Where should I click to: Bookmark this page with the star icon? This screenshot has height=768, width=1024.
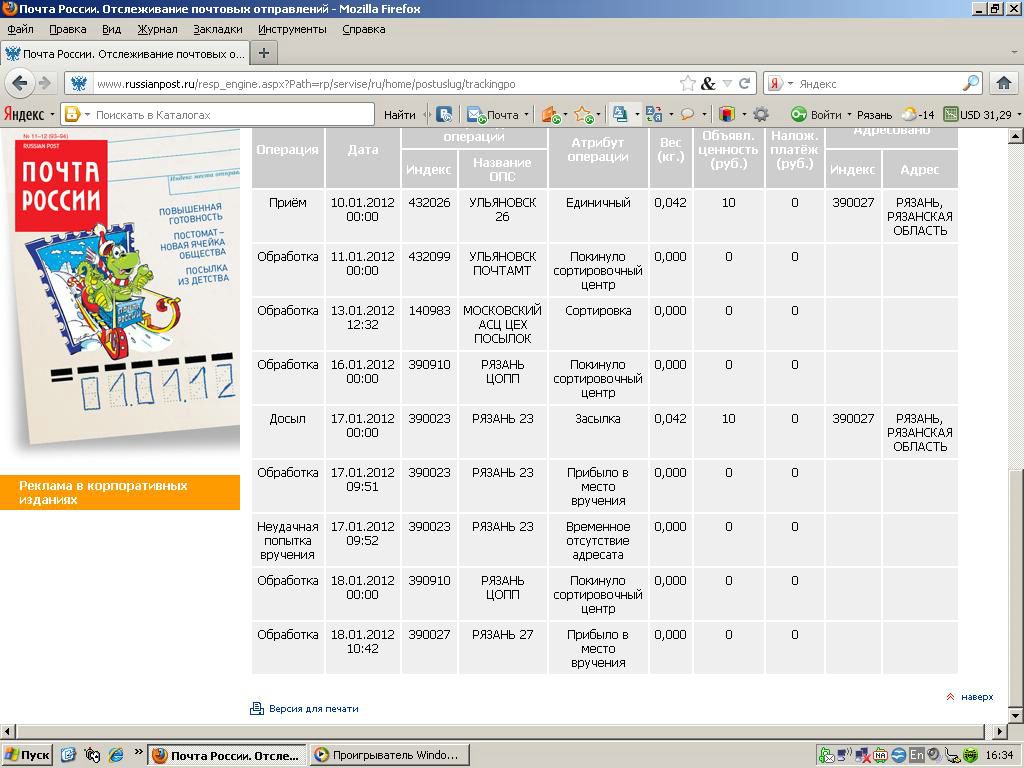[x=688, y=84]
